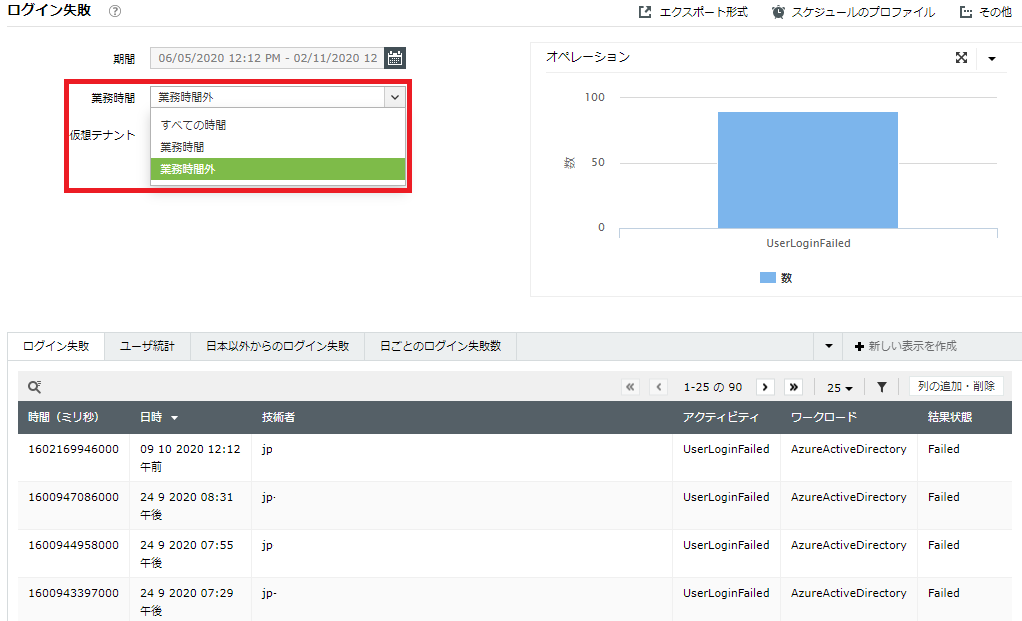This screenshot has height=621, width=1022.
Task: Toggle the 日時 column sort arrow
Action: [175, 418]
